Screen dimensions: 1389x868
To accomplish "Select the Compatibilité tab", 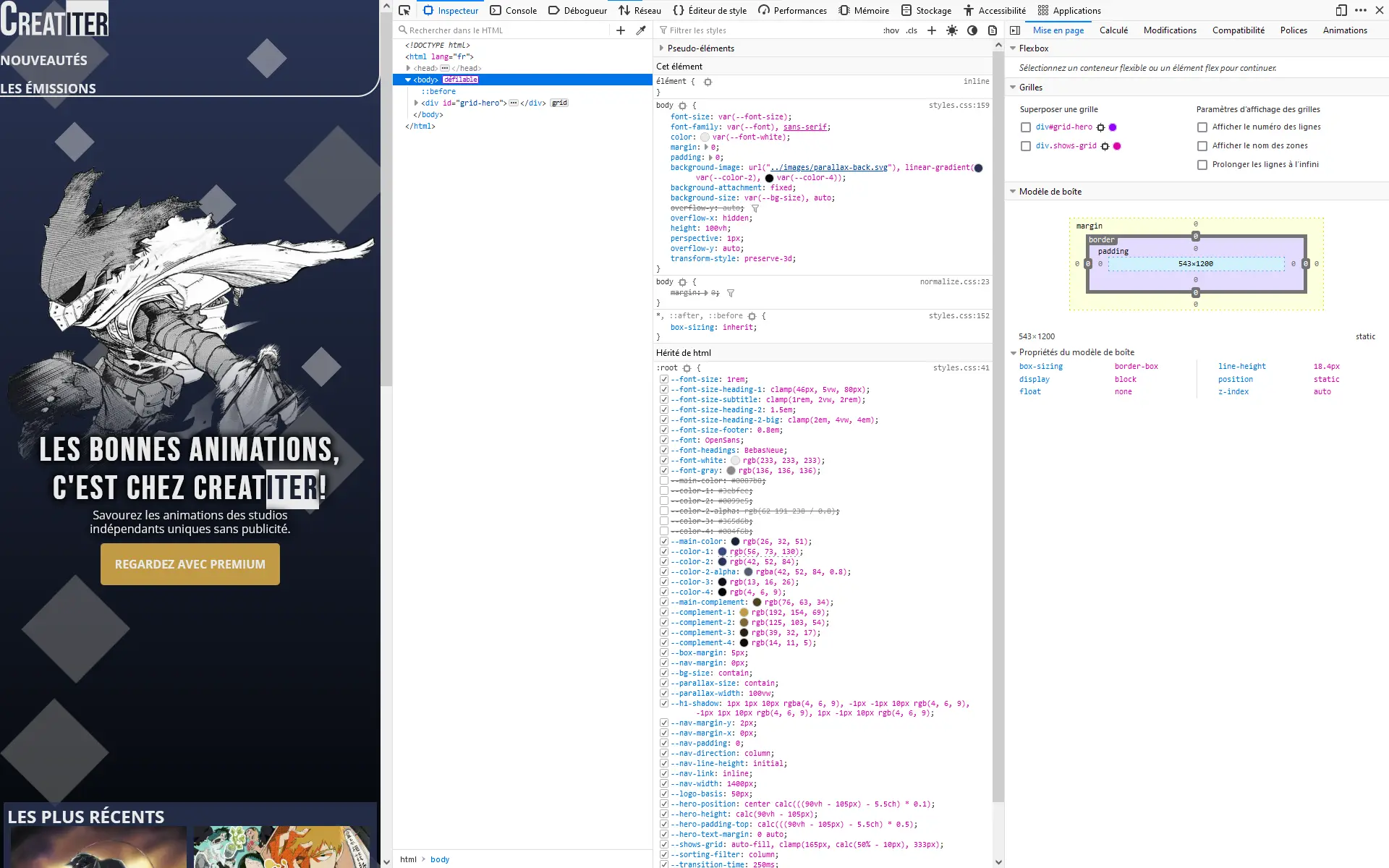I will click(x=1239, y=30).
